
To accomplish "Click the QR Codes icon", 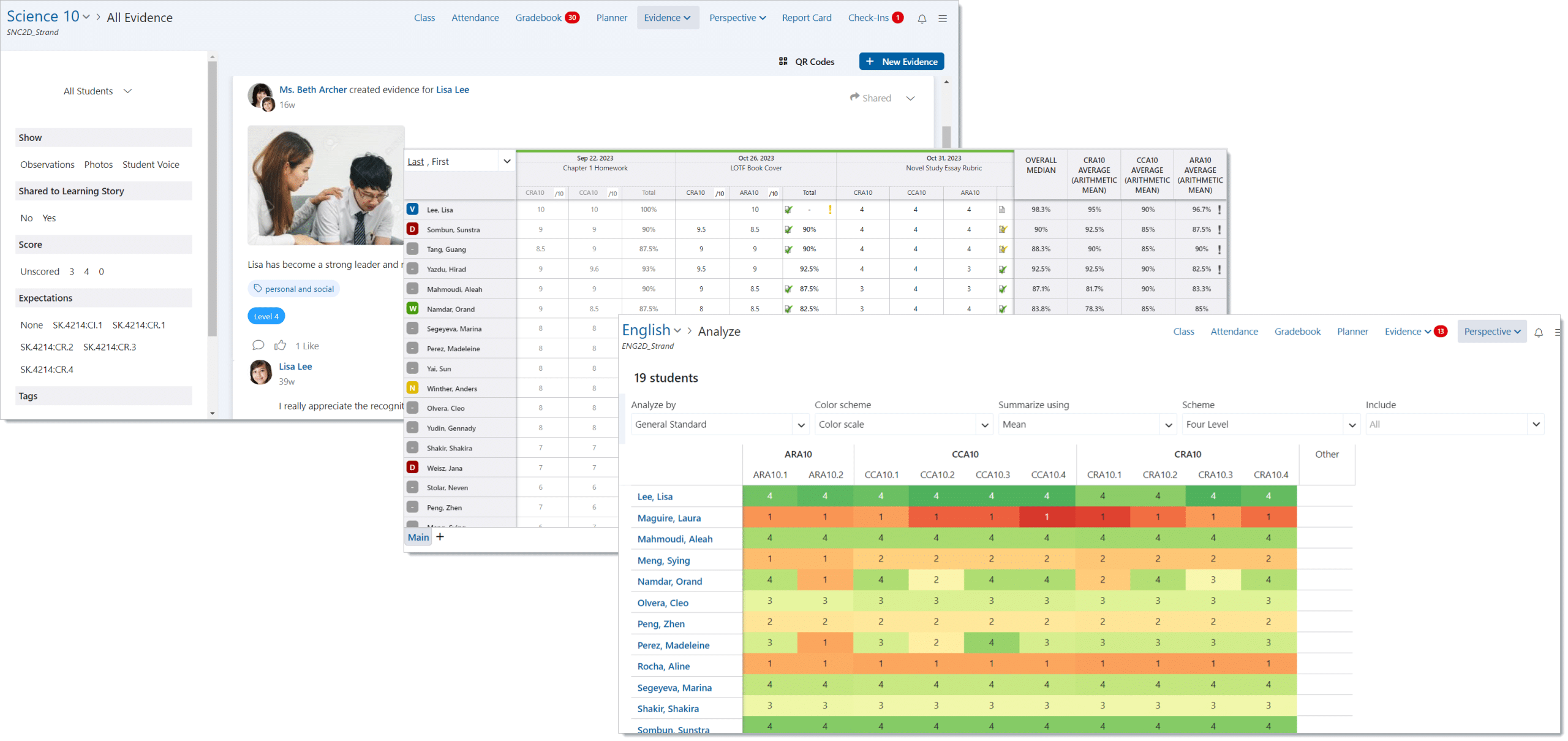I will coord(782,61).
